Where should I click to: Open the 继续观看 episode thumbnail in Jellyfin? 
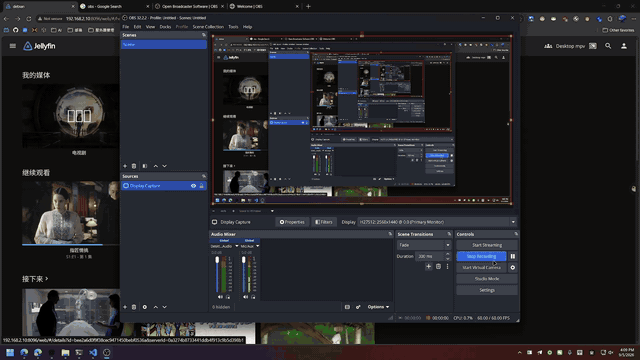71,213
